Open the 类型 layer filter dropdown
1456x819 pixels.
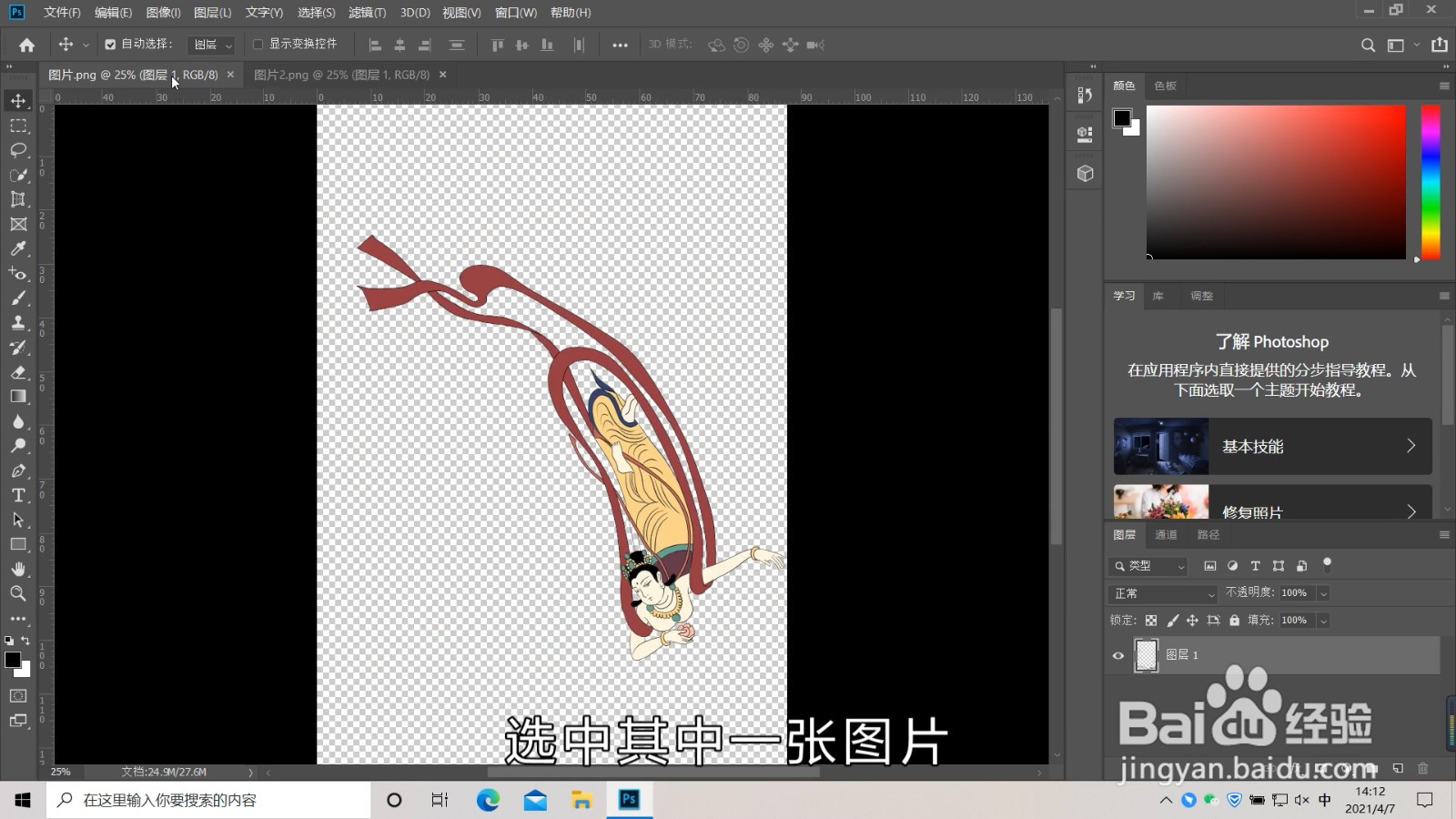pos(1148,566)
